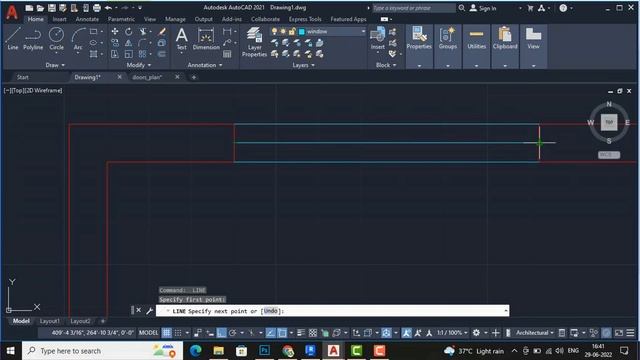Switch to door_plan drawing tab

tap(147, 77)
